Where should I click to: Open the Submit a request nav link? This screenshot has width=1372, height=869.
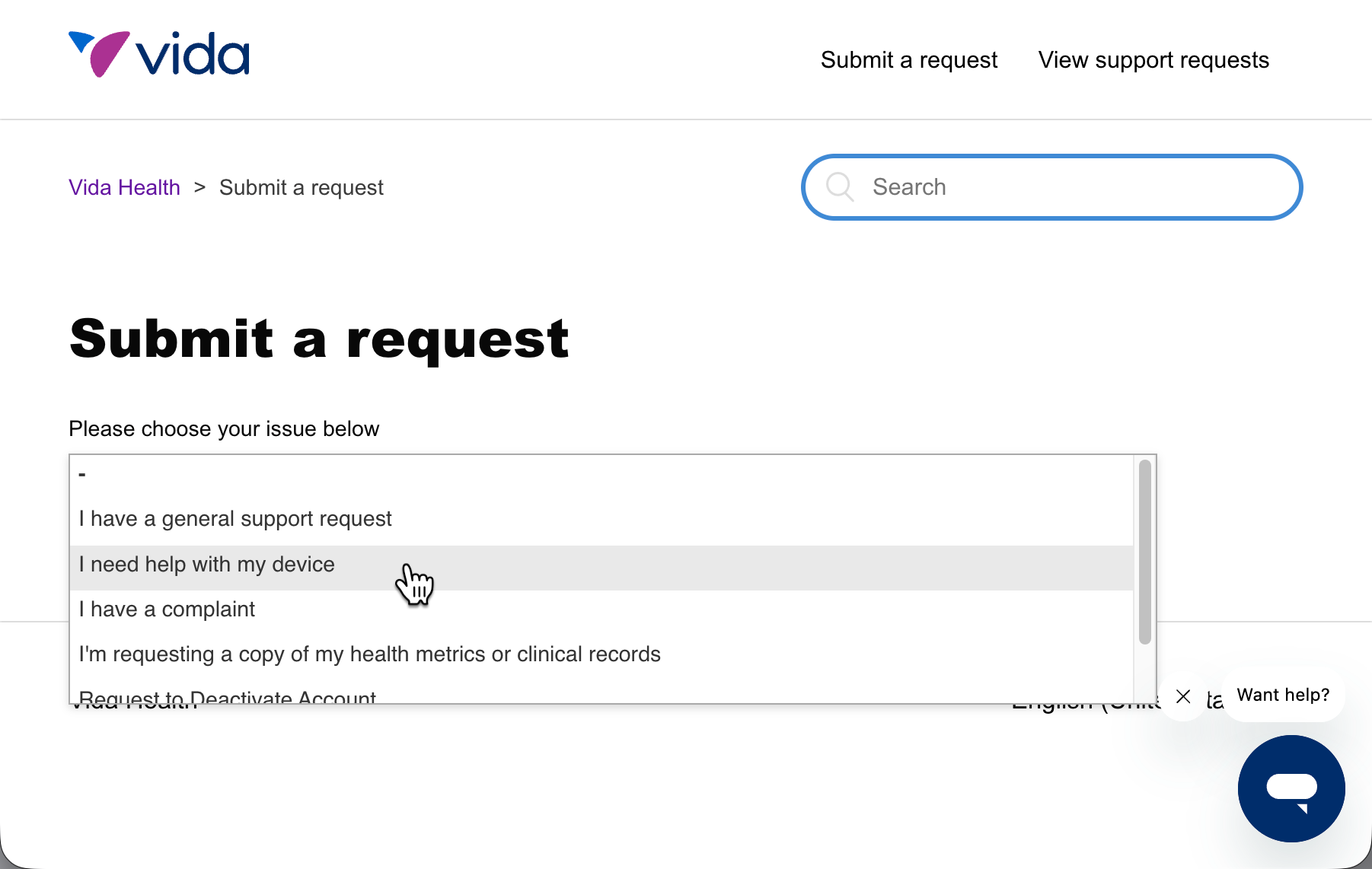pyautogui.click(x=909, y=60)
